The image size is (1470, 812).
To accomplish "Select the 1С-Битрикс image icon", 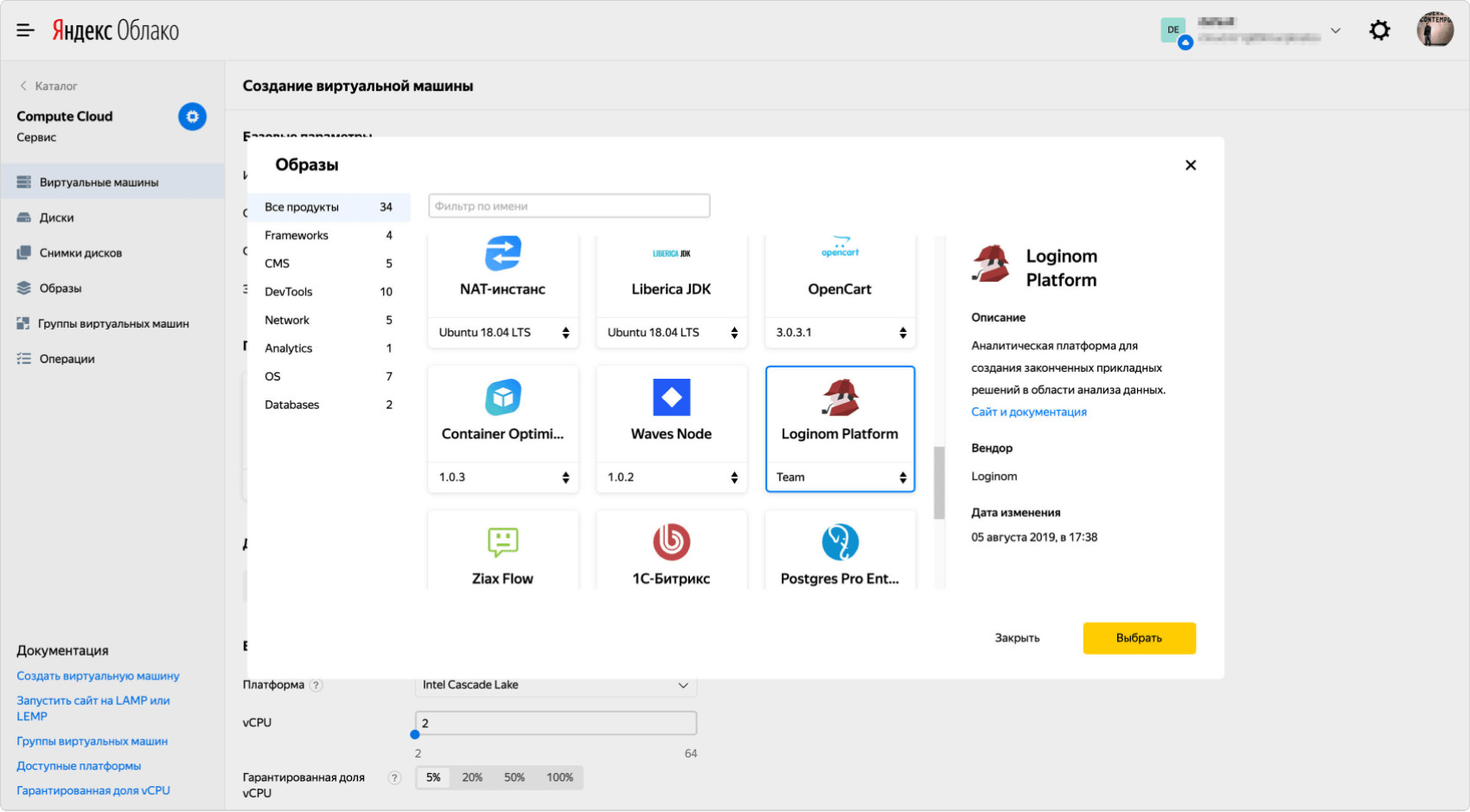I will coord(671,542).
